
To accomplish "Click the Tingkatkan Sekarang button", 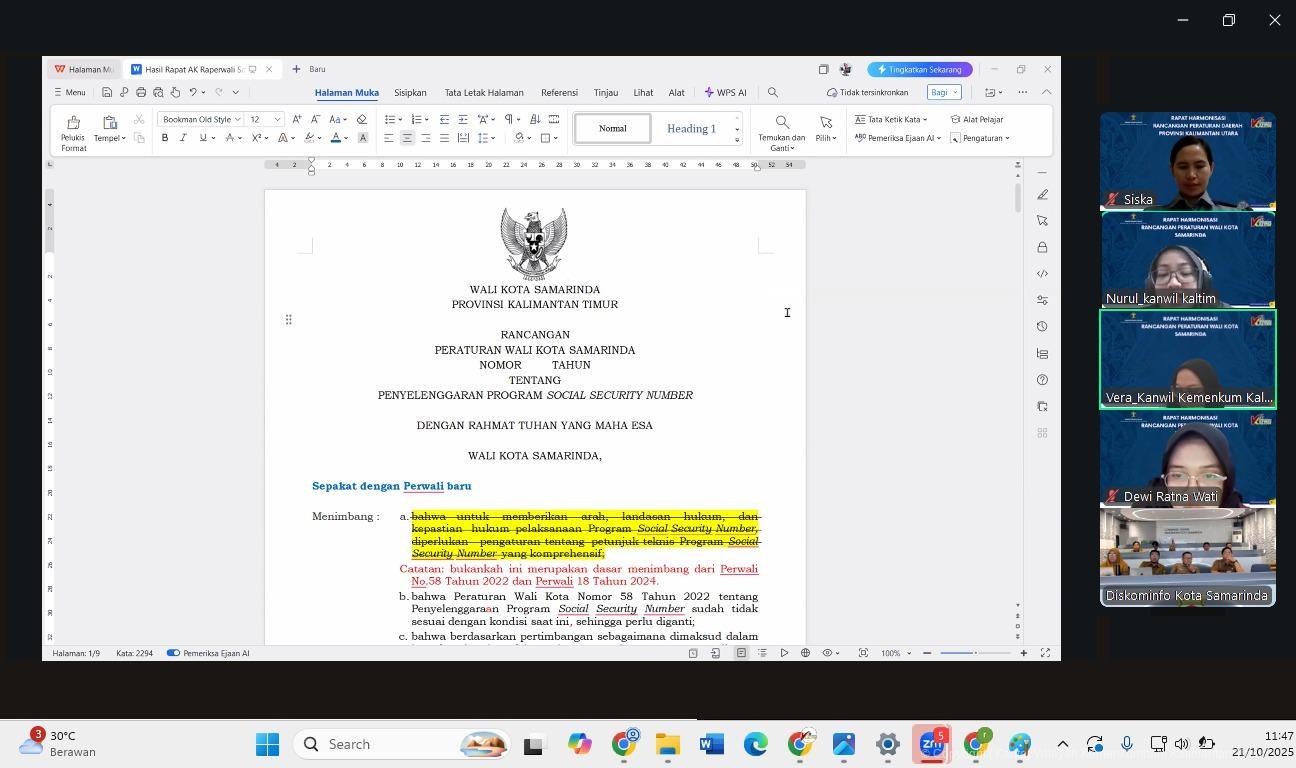I will [x=919, y=69].
